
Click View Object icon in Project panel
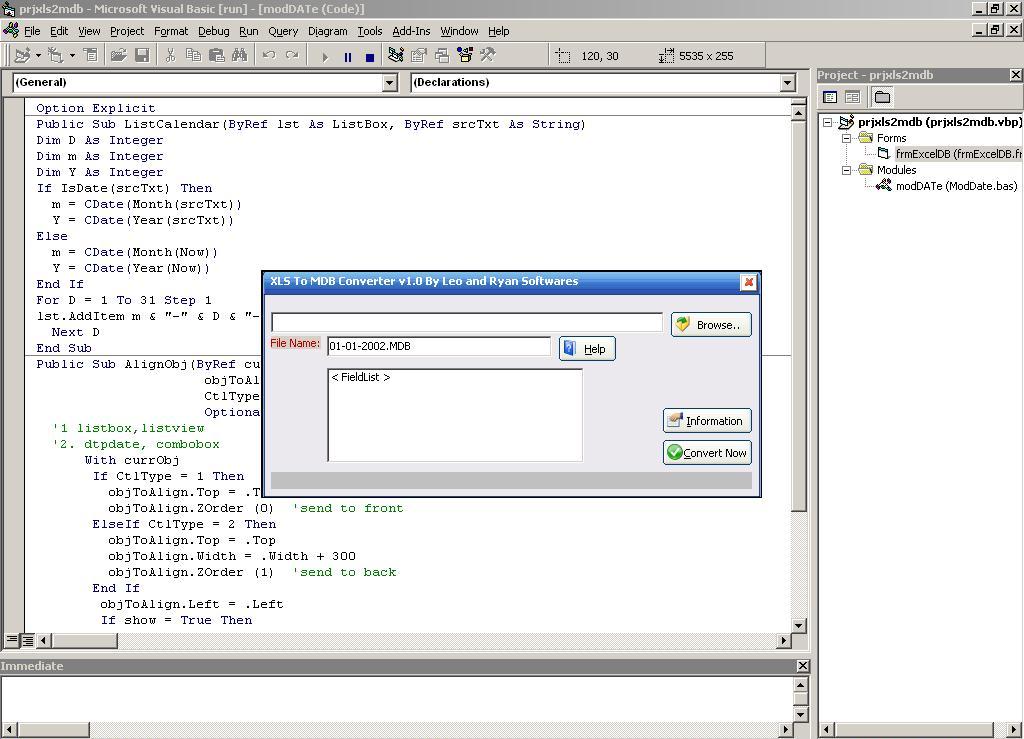[852, 97]
